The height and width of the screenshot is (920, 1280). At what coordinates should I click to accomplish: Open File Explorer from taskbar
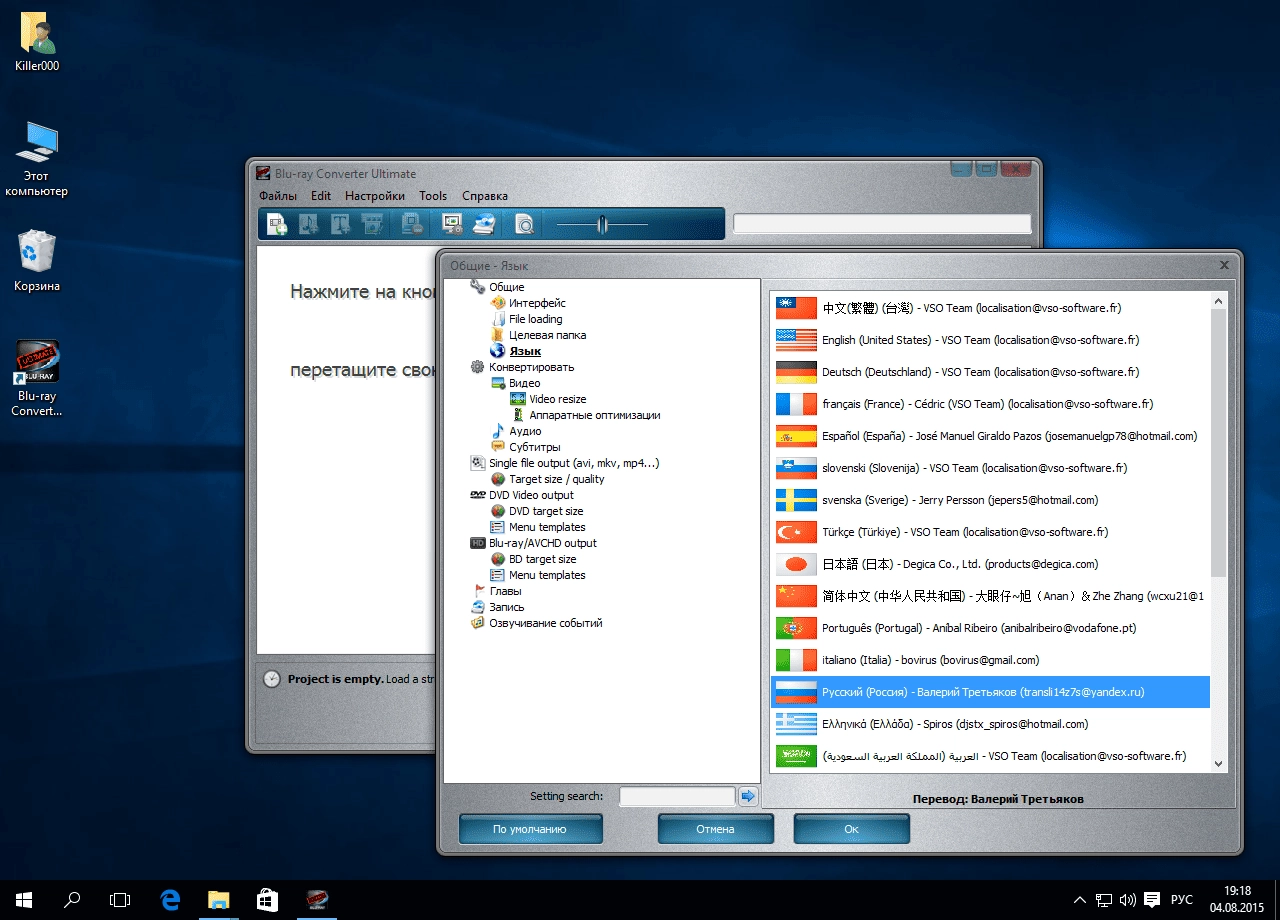point(218,900)
